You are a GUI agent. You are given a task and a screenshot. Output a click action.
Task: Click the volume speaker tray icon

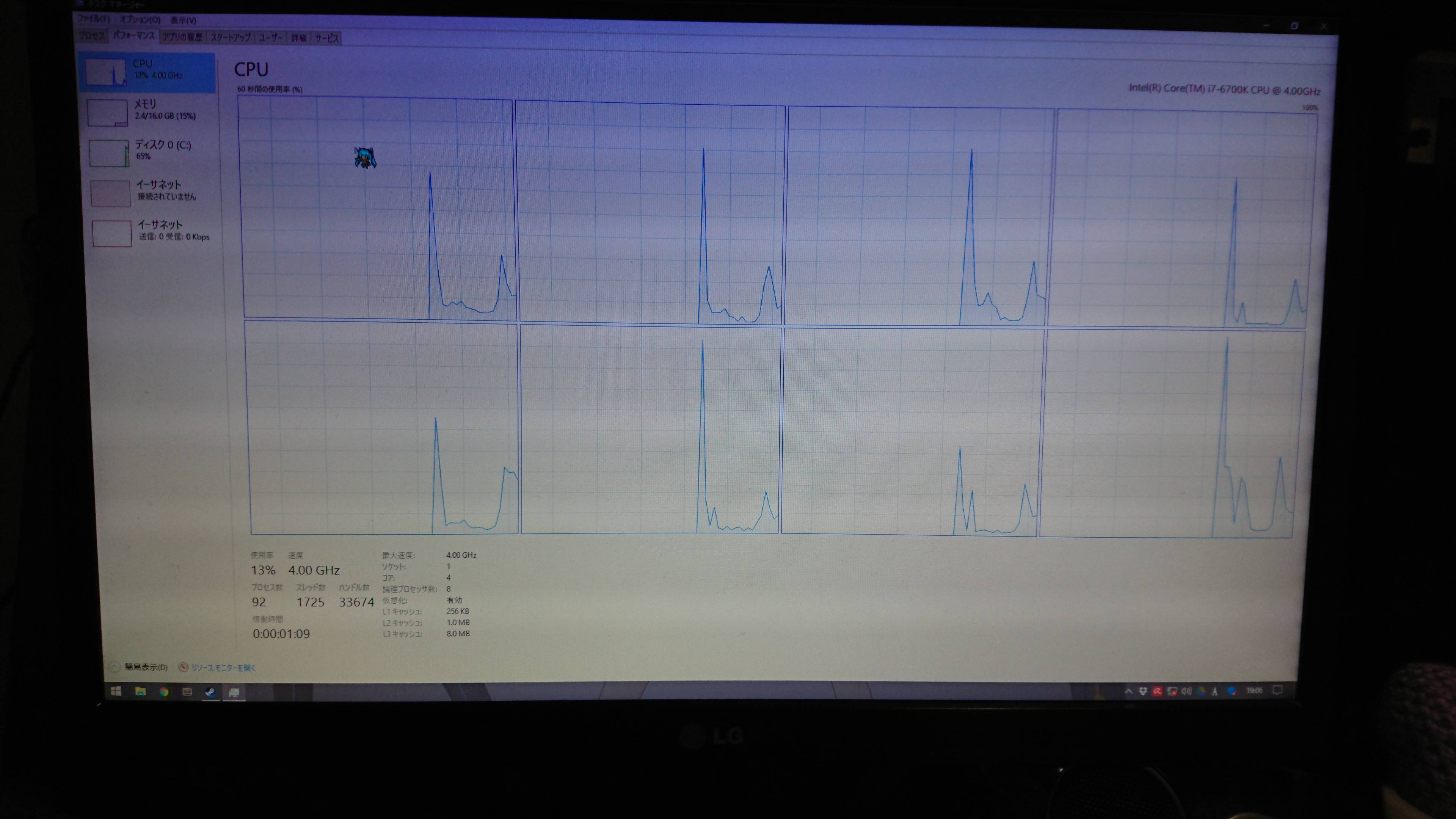(1186, 691)
